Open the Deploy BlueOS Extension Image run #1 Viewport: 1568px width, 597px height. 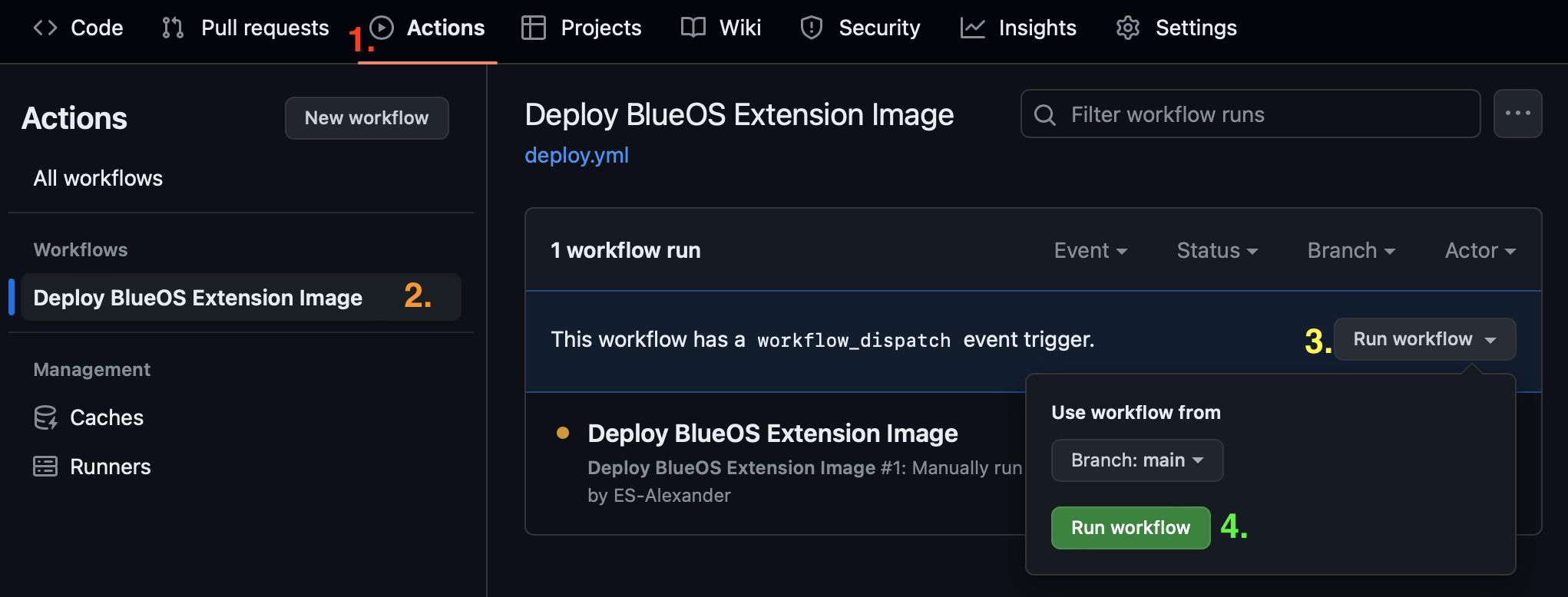(x=772, y=434)
